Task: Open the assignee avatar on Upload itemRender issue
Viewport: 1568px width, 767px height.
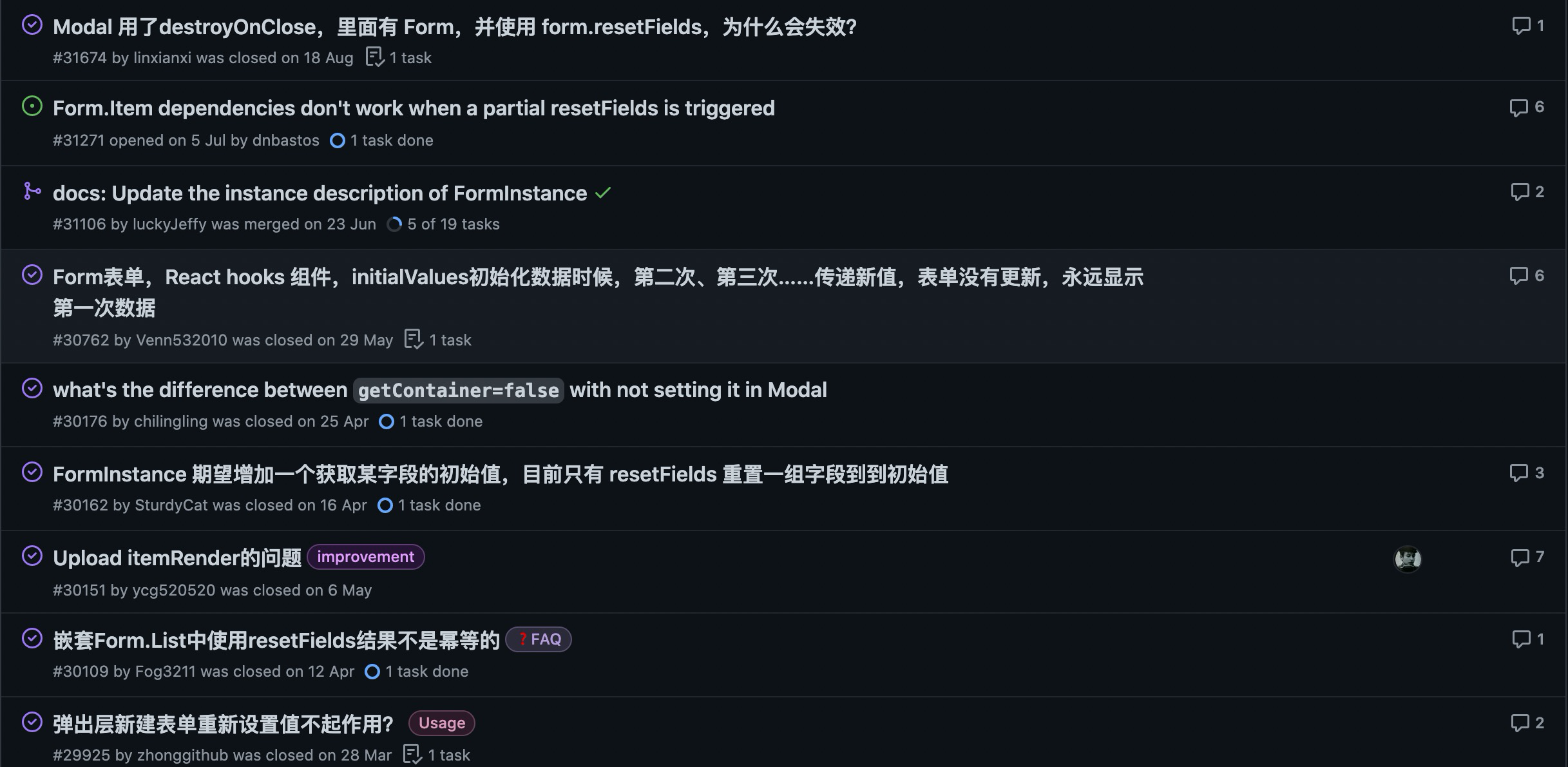Action: pyautogui.click(x=1408, y=559)
